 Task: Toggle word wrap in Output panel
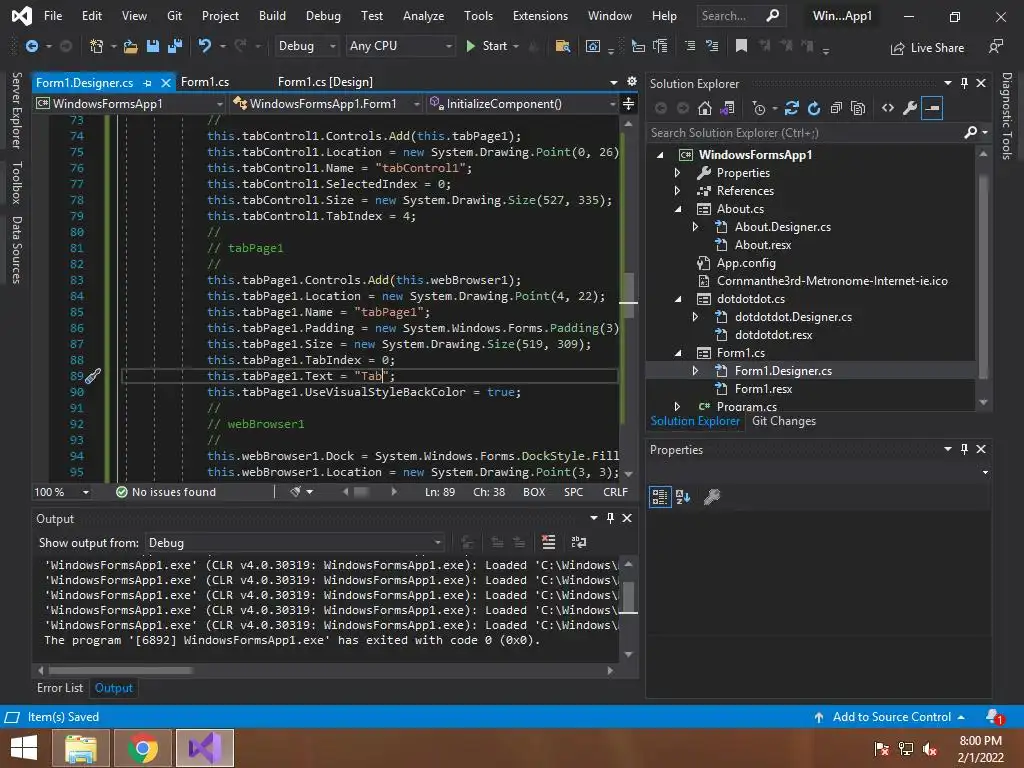point(578,542)
